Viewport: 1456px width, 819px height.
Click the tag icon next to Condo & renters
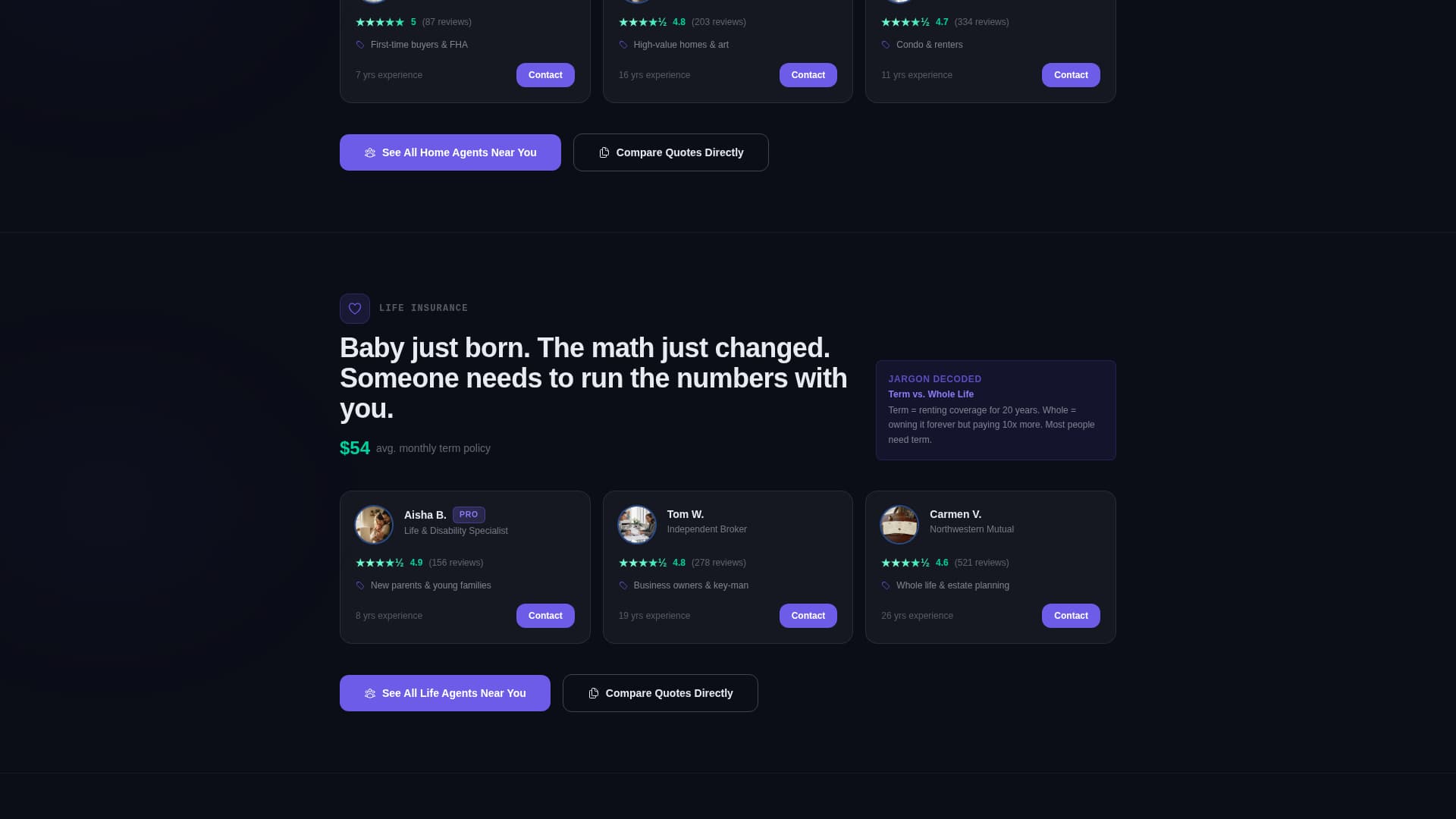886,45
